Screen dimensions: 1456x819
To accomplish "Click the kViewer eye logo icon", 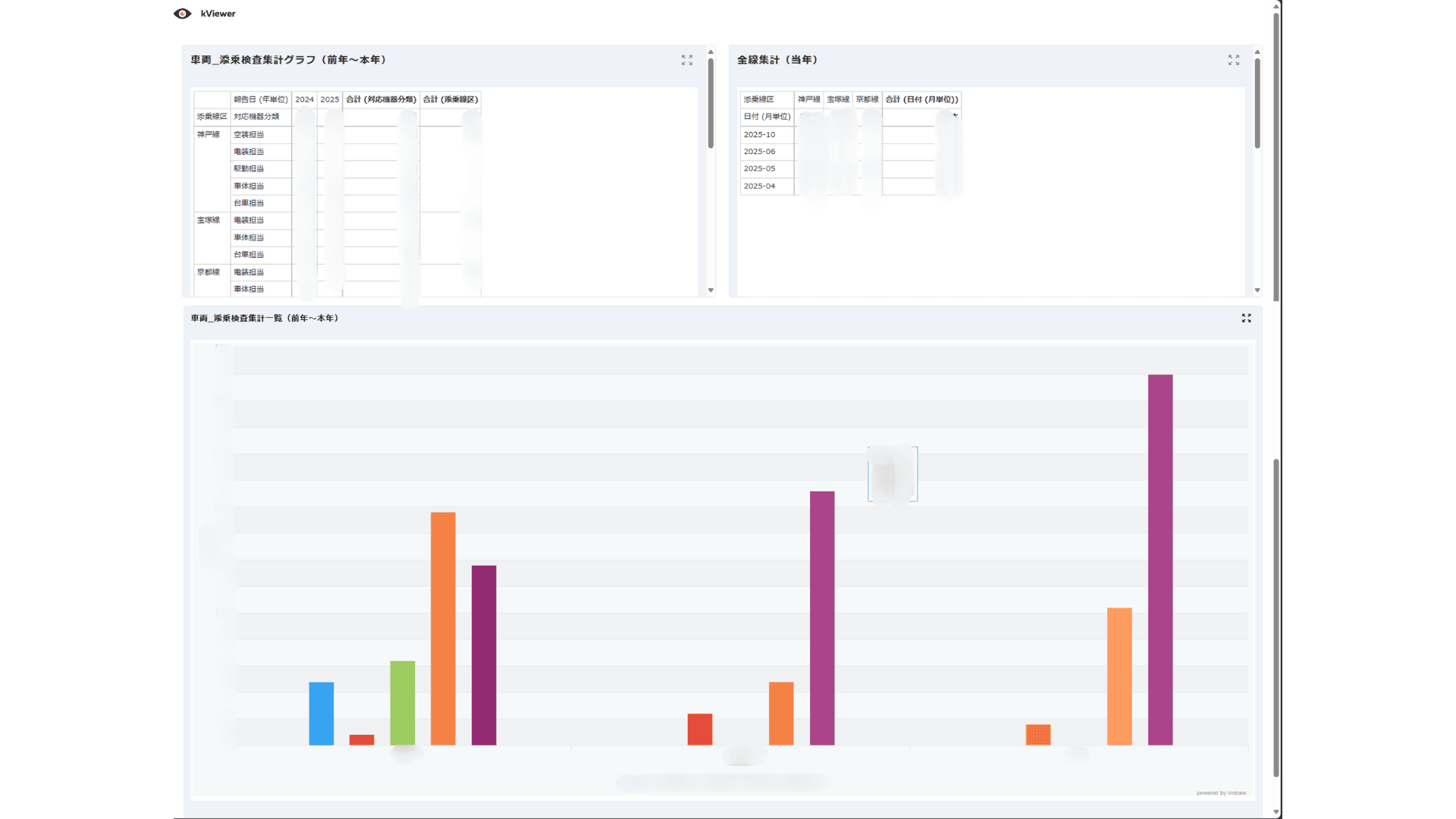I will [182, 14].
